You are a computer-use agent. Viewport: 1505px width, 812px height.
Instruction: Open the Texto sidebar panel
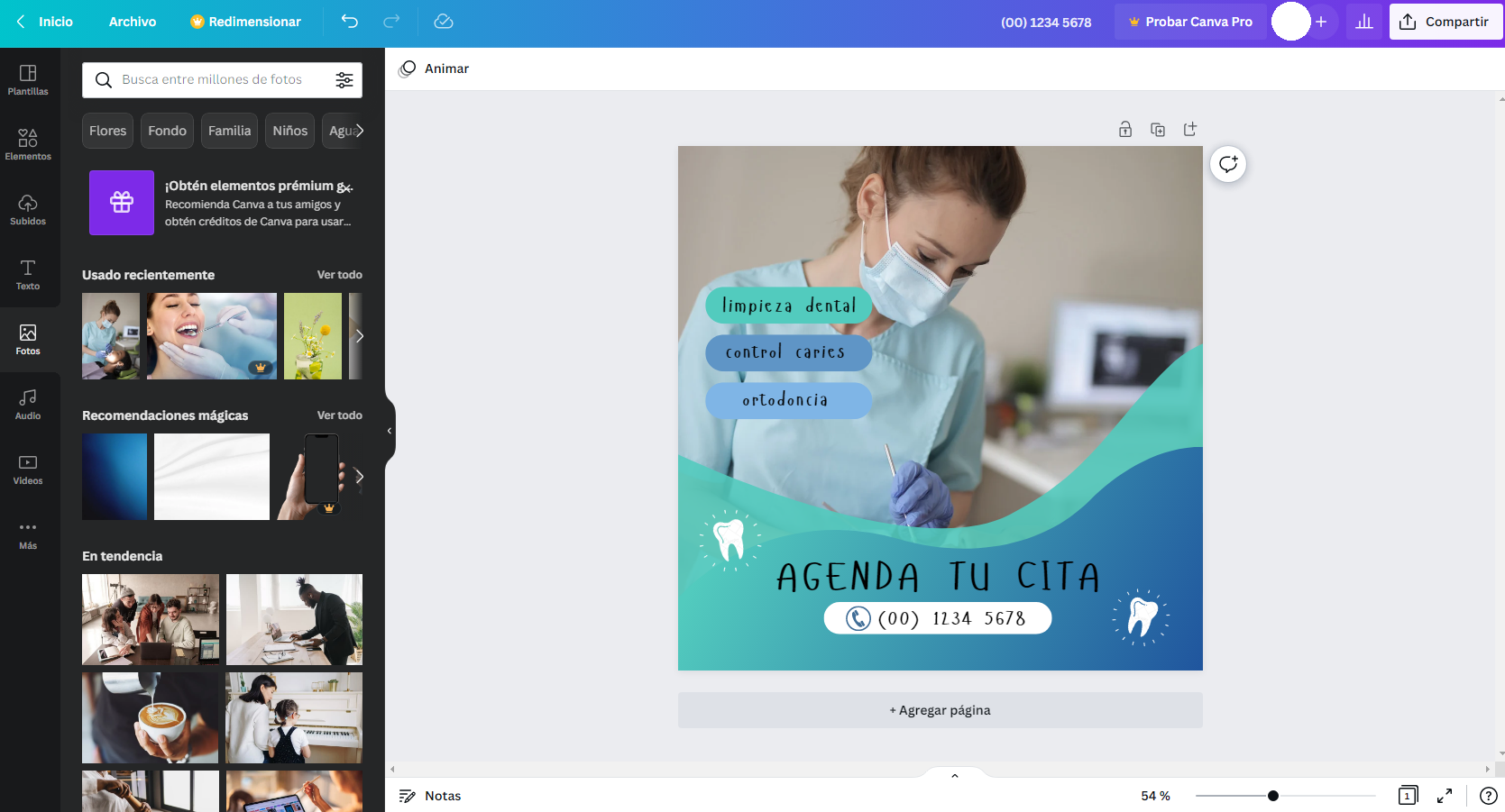click(x=28, y=275)
